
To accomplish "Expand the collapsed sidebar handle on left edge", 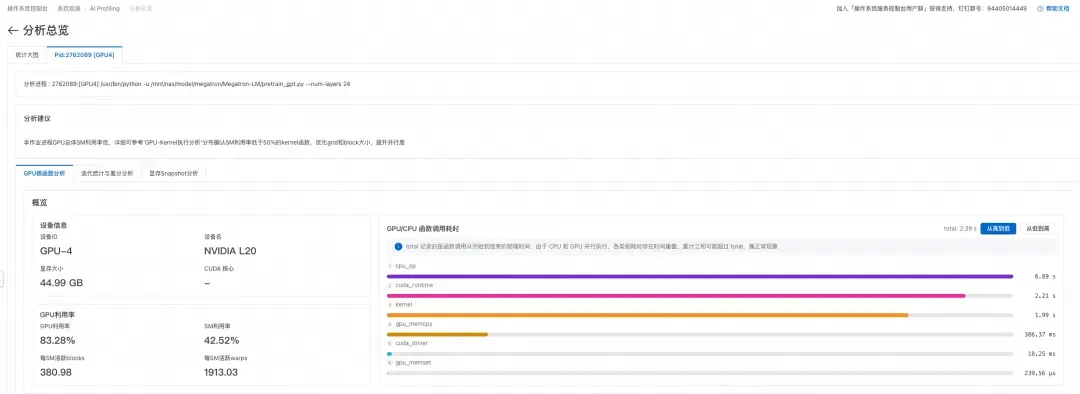I will point(2,278).
